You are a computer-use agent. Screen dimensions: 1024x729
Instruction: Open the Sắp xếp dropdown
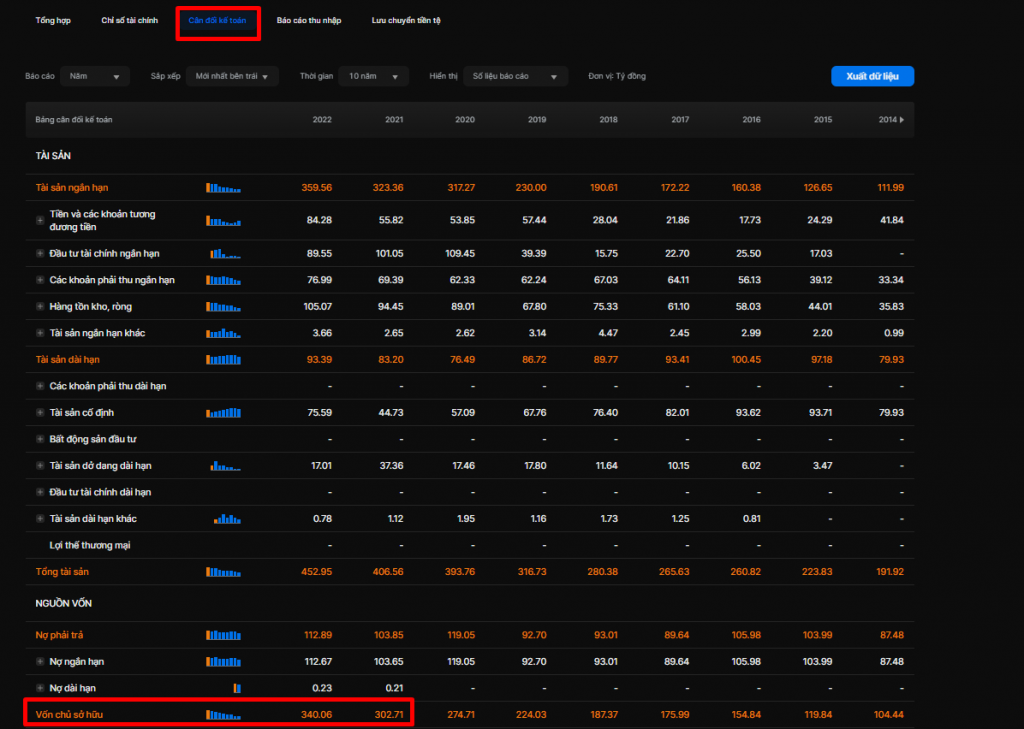click(x=232, y=77)
